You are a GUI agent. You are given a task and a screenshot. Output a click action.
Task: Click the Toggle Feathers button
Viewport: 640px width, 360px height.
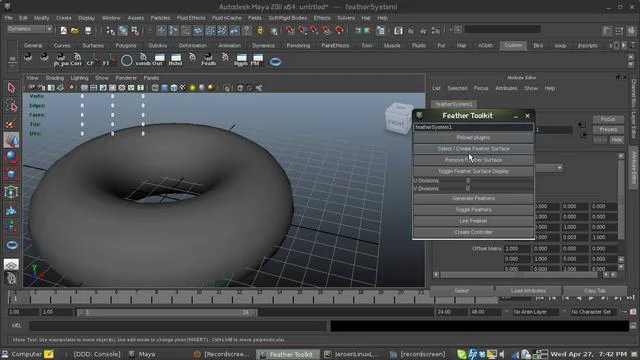[473, 210]
